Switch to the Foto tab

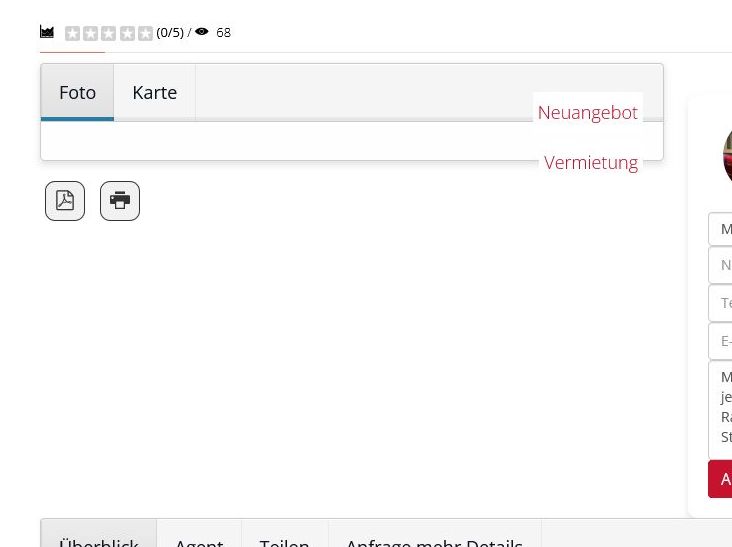pyautogui.click(x=77, y=92)
